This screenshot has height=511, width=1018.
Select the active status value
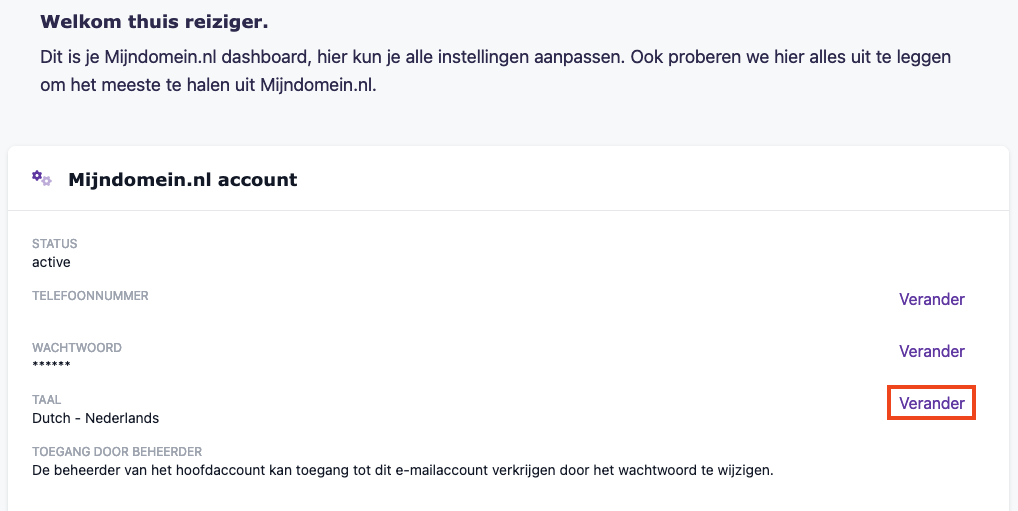51,262
